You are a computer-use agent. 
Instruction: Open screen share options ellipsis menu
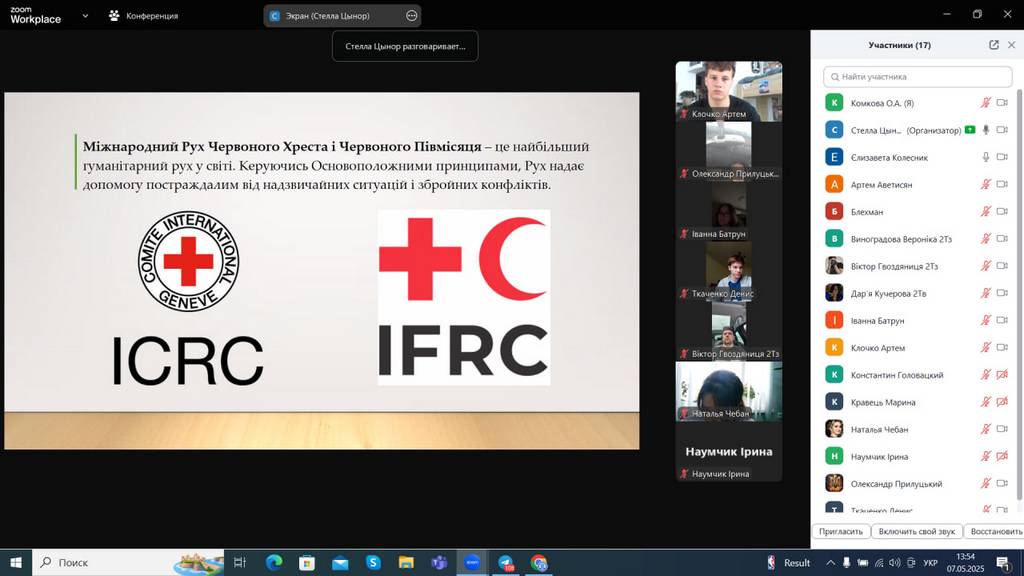pyautogui.click(x=411, y=16)
